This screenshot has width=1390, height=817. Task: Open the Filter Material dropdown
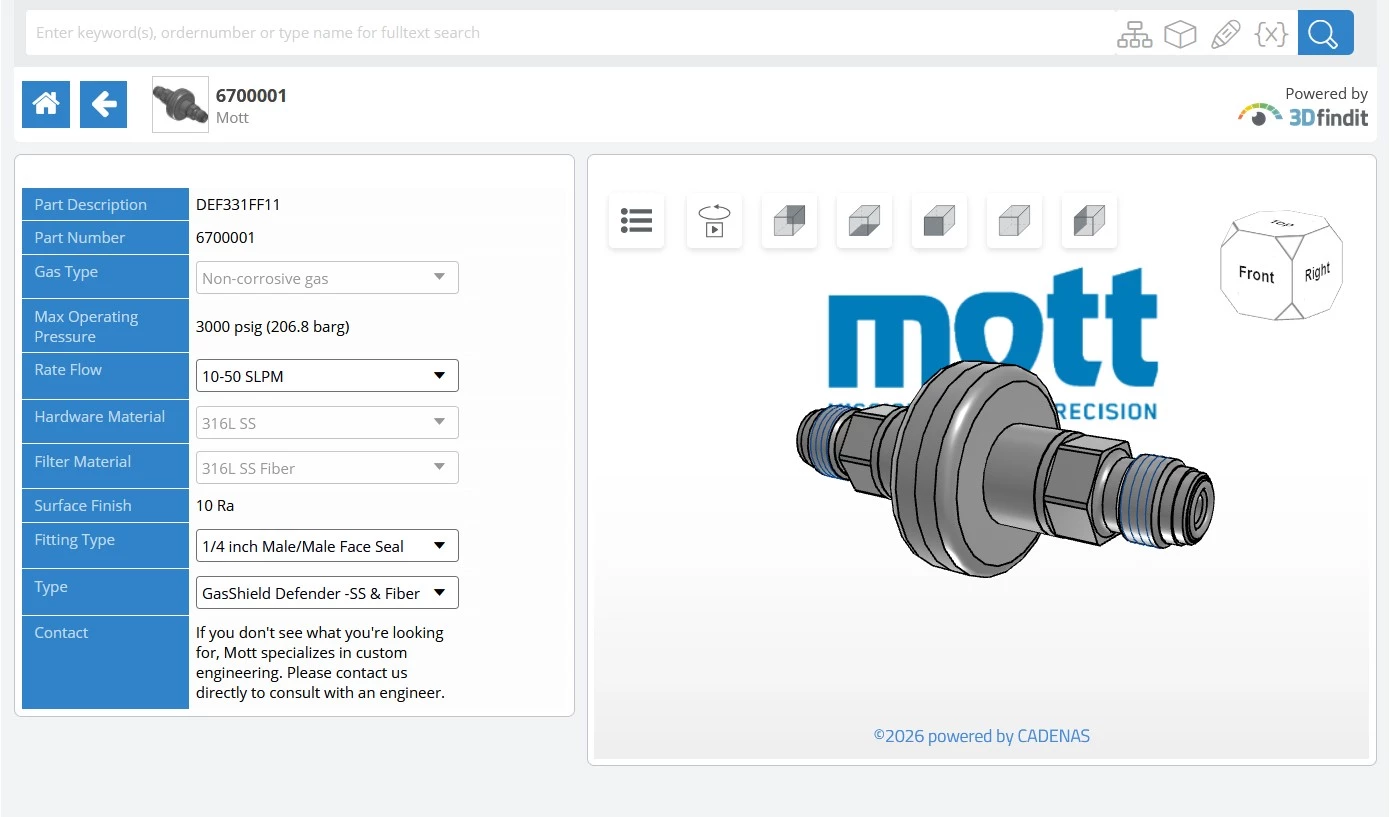click(327, 468)
